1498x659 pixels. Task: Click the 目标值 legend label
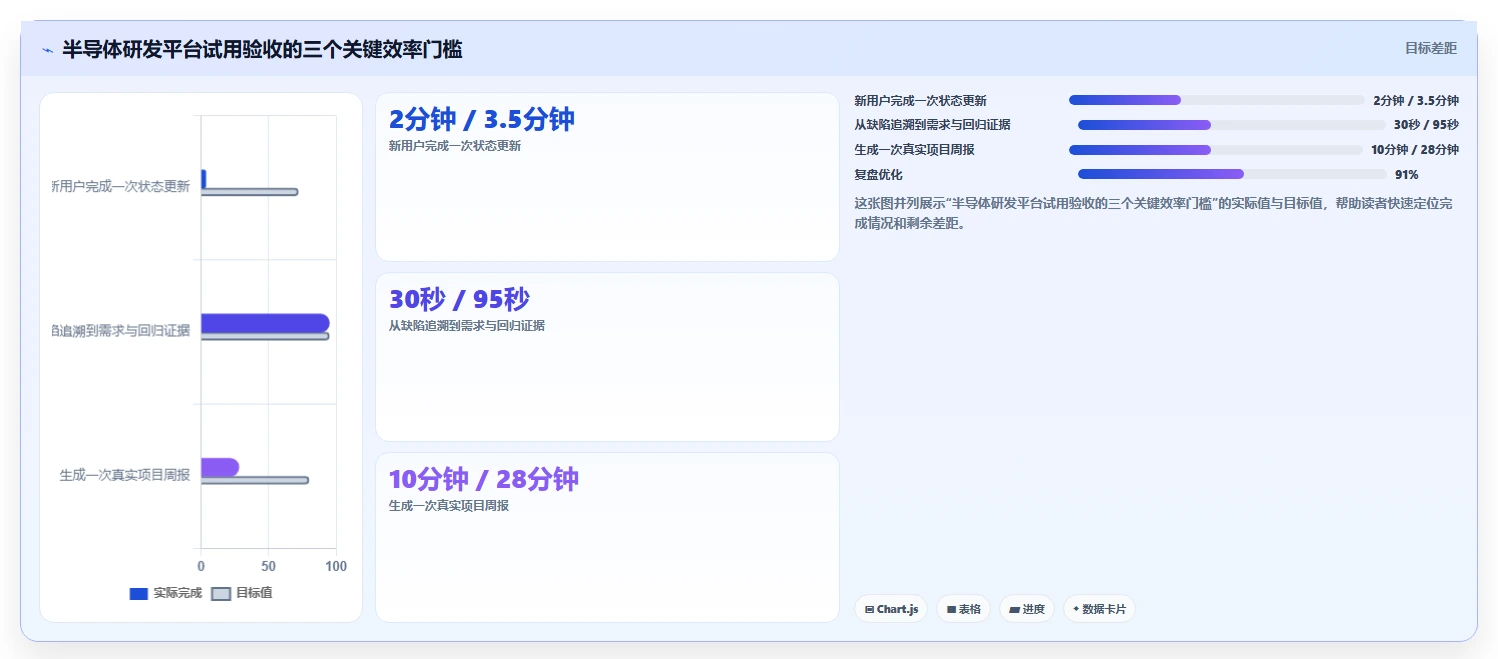coord(254,594)
